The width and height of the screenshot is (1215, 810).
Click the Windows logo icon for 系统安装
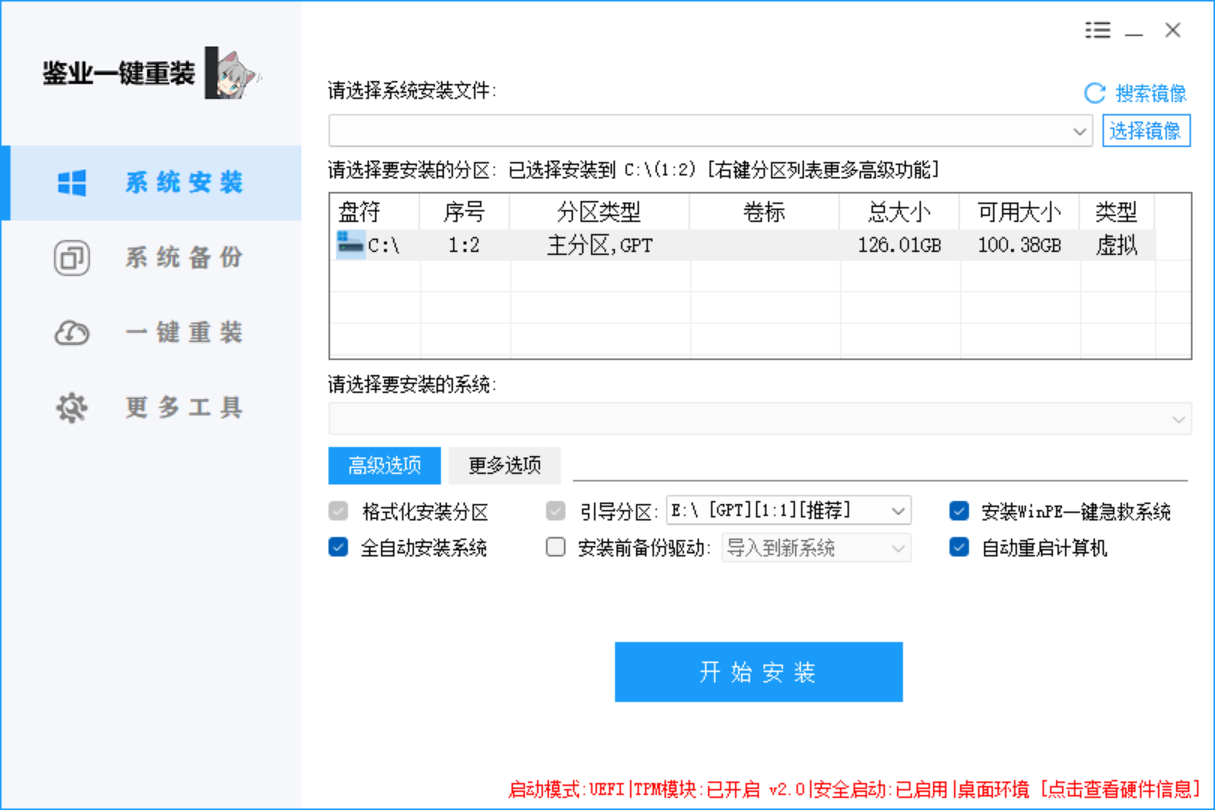coord(72,183)
